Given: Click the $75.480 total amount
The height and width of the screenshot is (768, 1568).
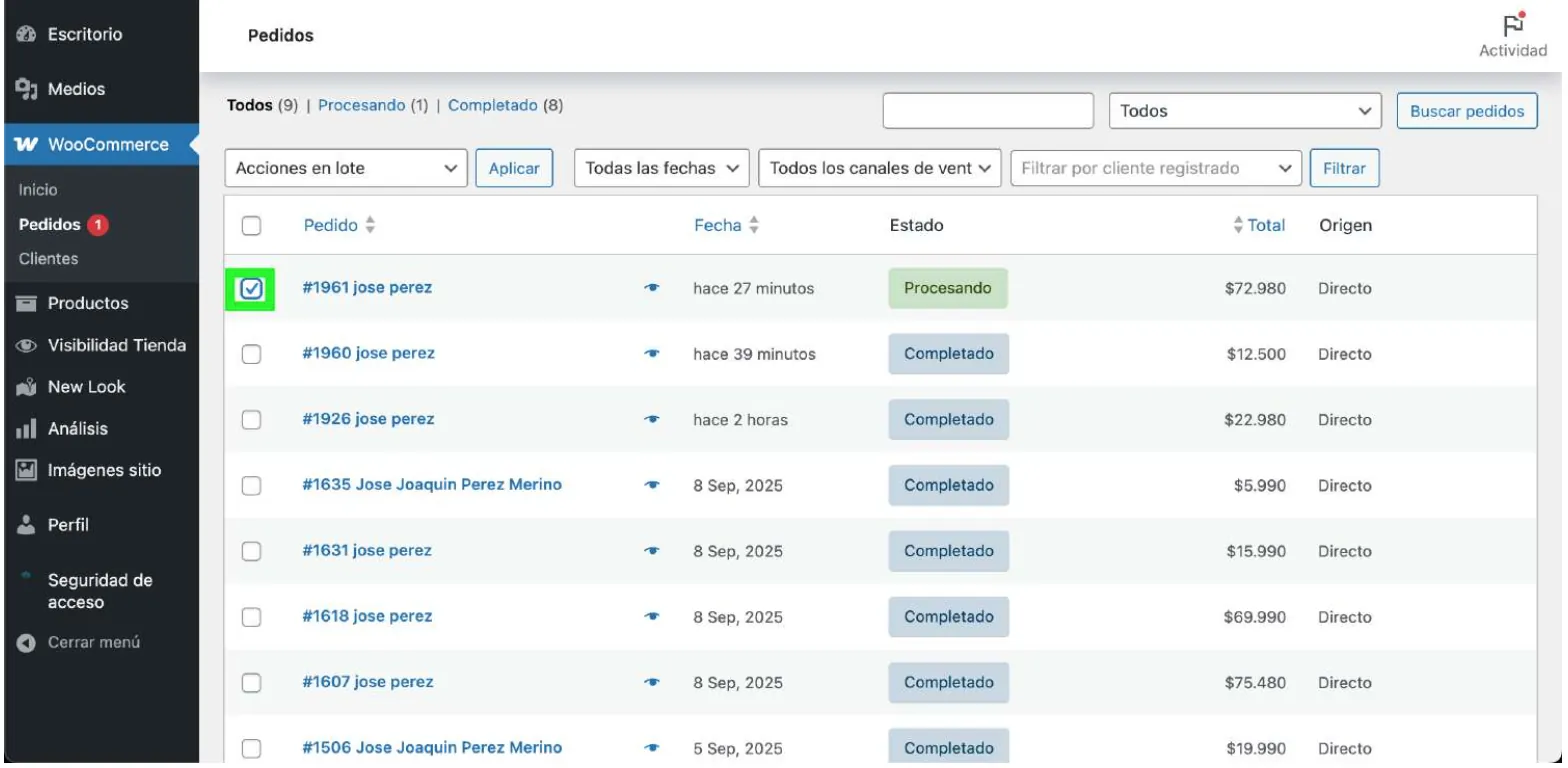Looking at the screenshot, I should 1255,683.
